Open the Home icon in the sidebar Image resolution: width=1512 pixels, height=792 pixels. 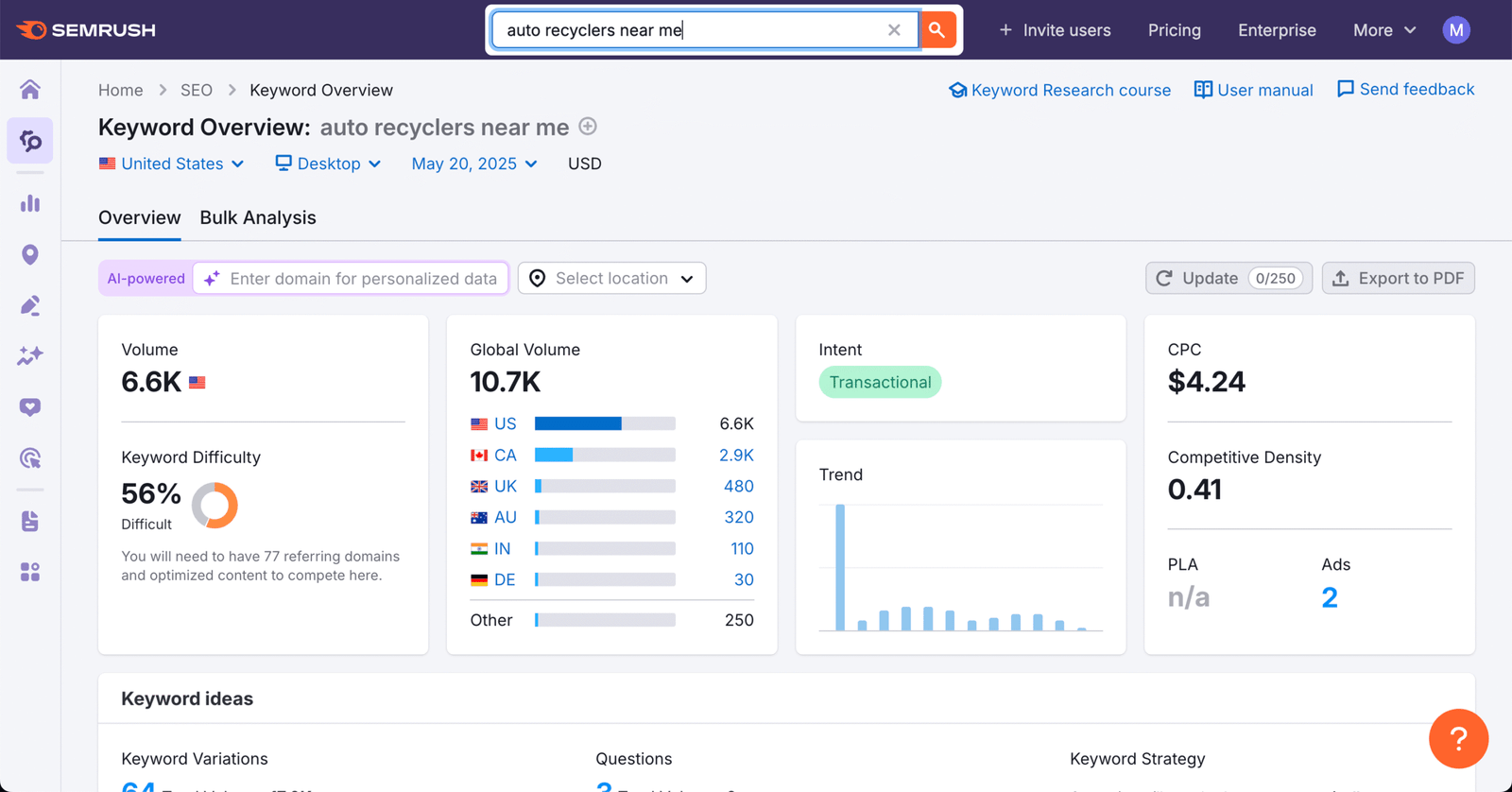[30, 89]
